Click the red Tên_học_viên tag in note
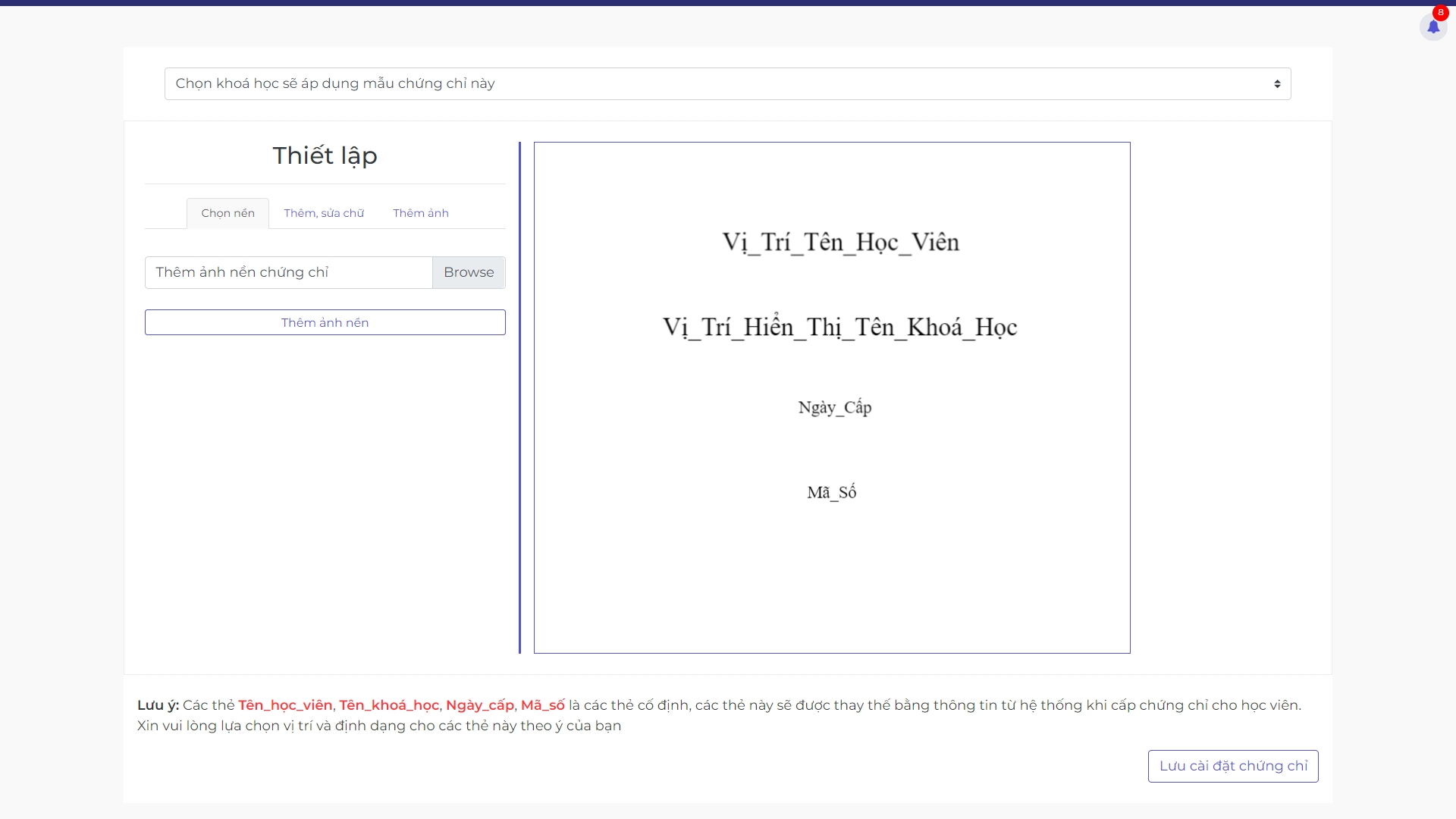1456x819 pixels. click(x=285, y=705)
